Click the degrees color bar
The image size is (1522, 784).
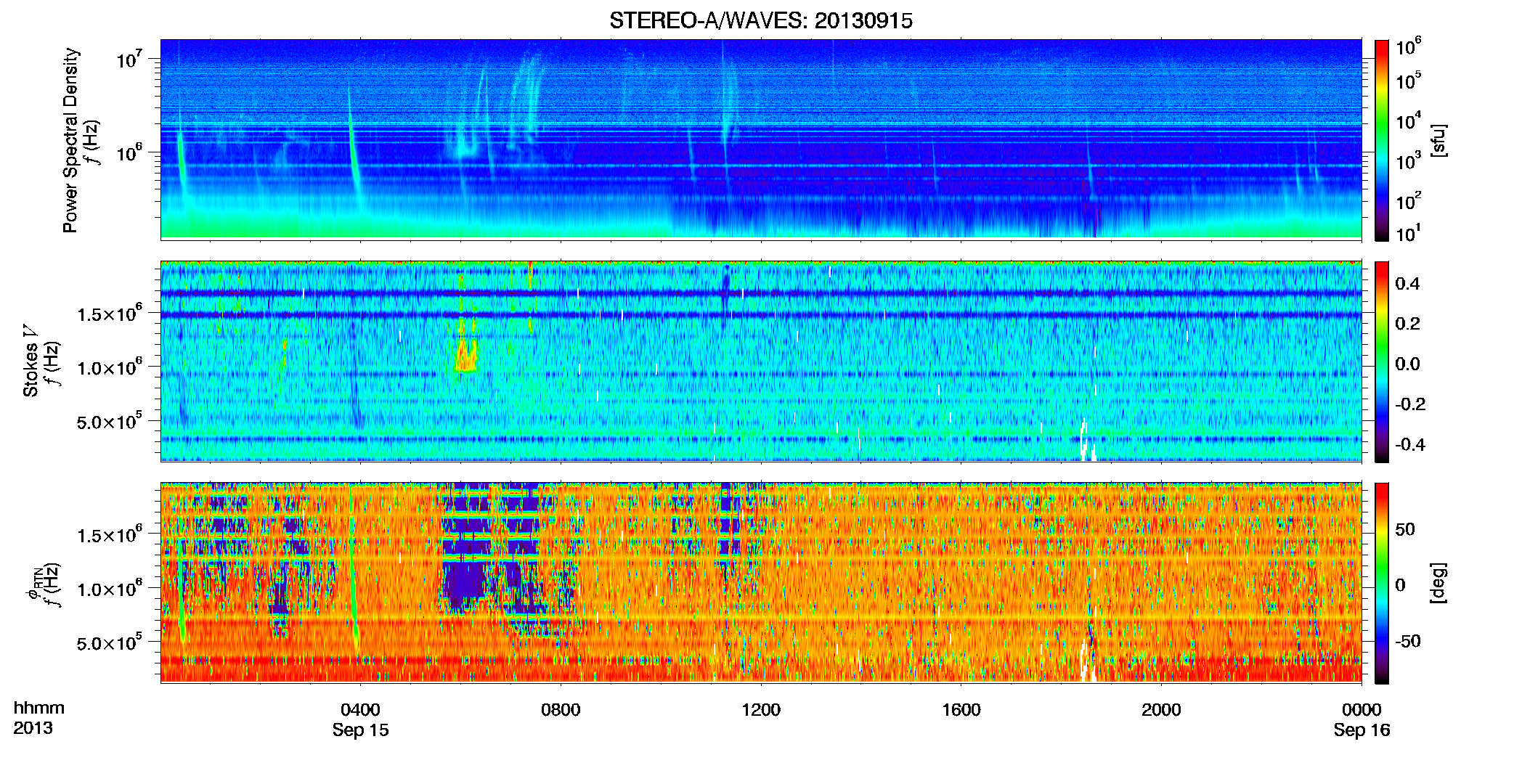[1382, 583]
